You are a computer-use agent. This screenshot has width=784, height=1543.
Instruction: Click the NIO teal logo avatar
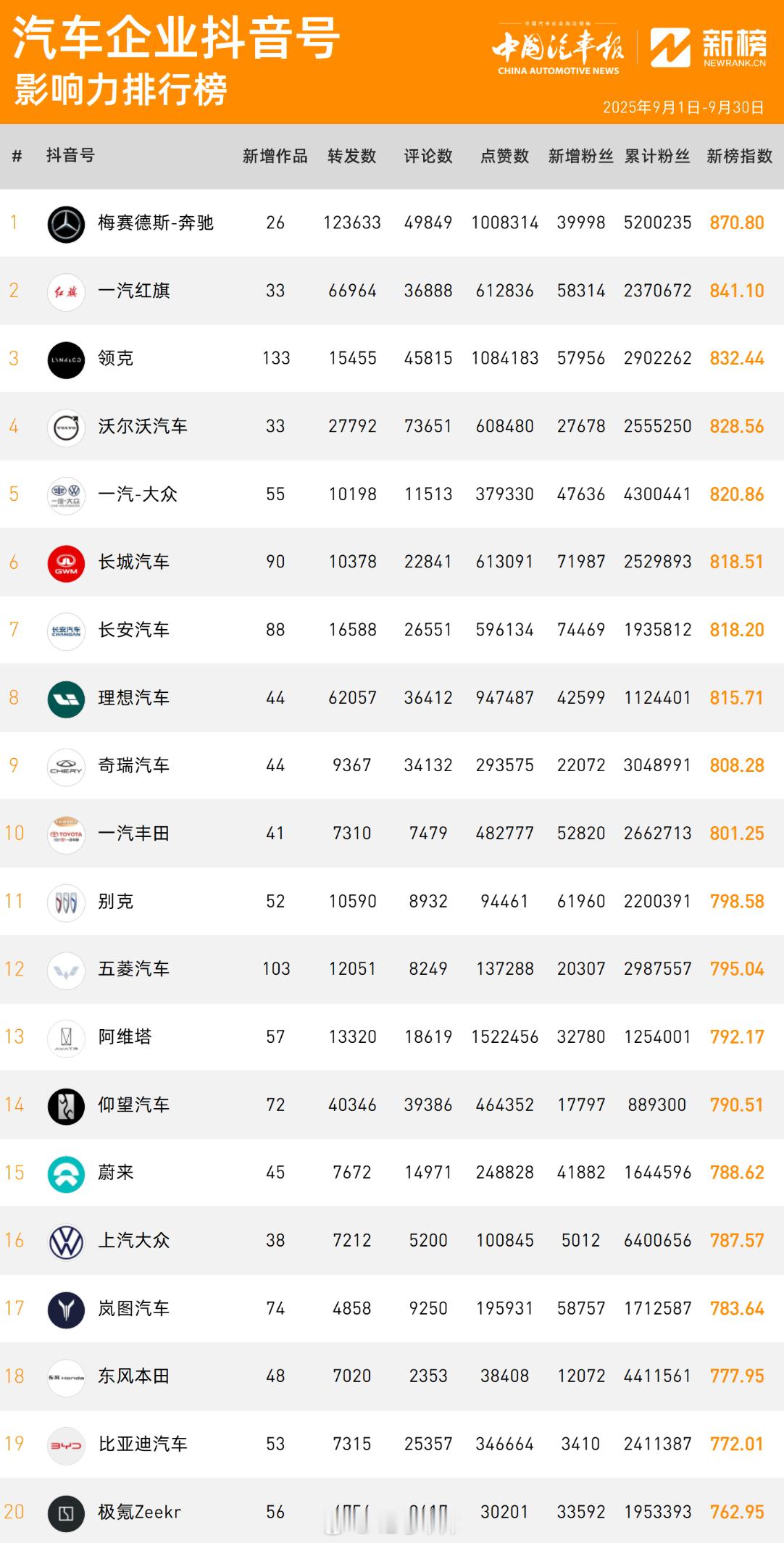66,1173
